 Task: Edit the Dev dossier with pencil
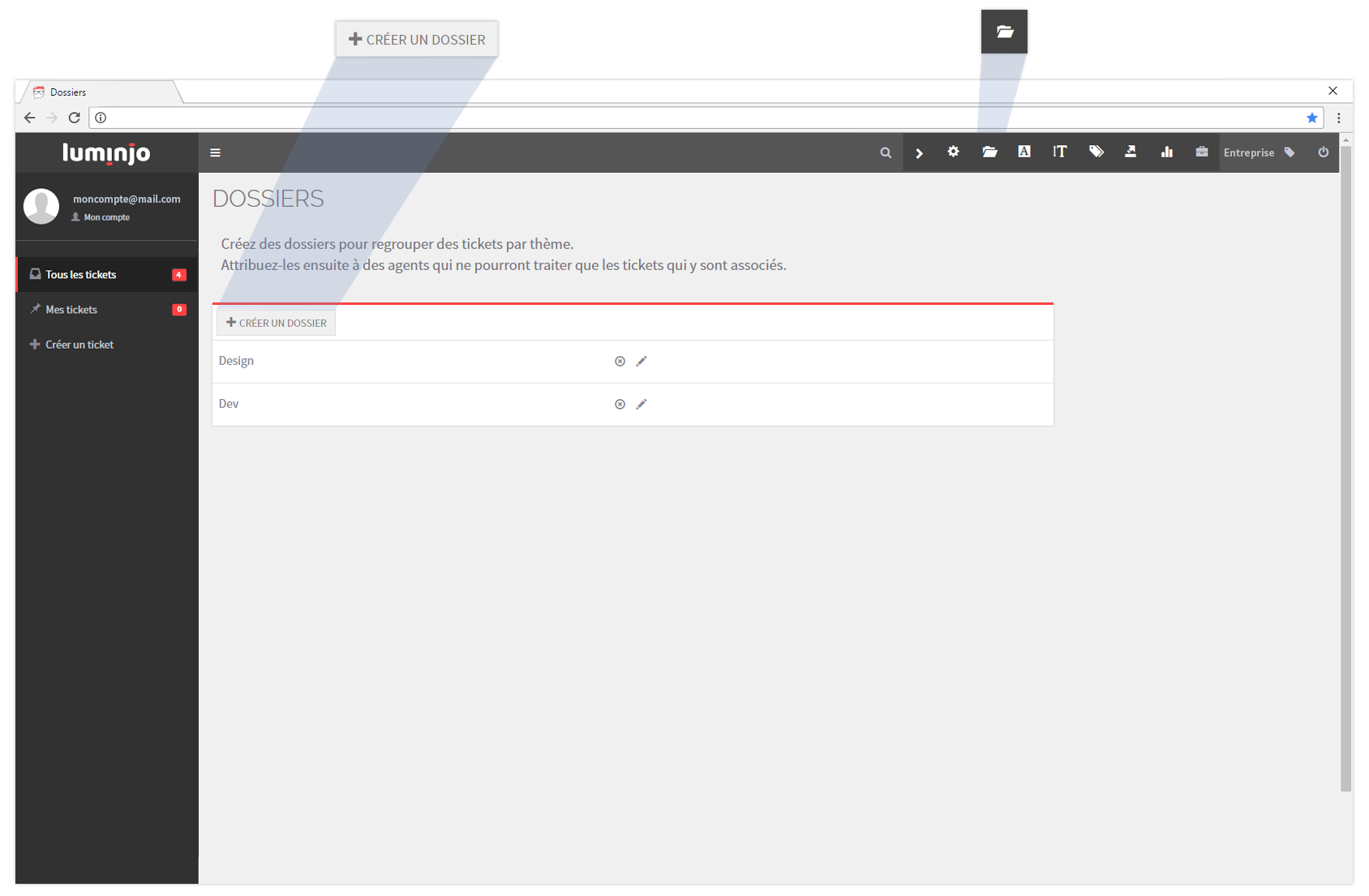(642, 405)
